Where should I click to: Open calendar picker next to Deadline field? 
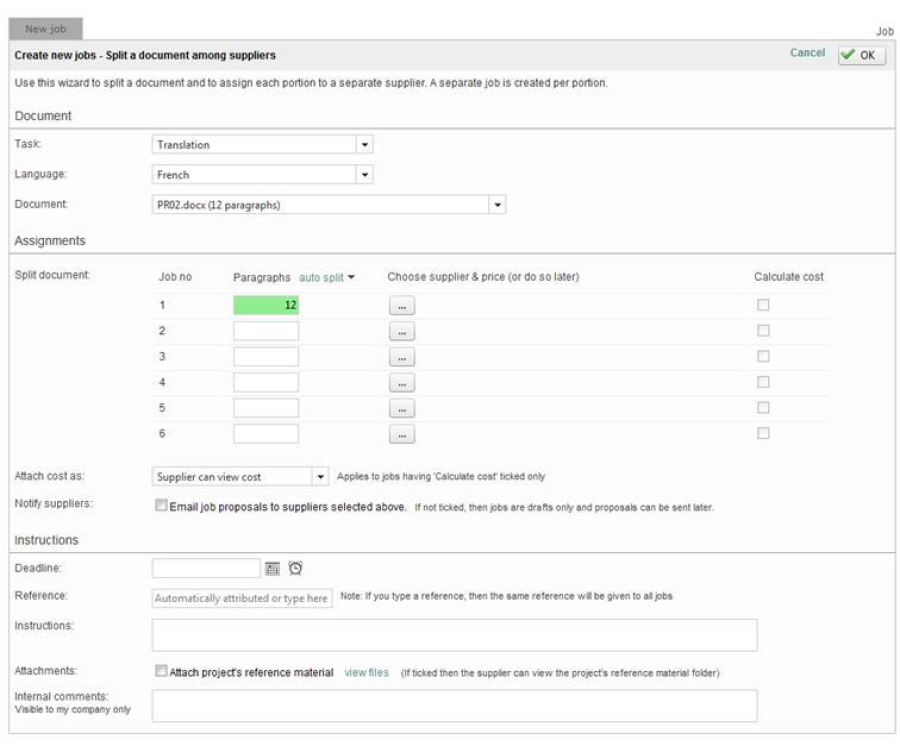coord(272,568)
